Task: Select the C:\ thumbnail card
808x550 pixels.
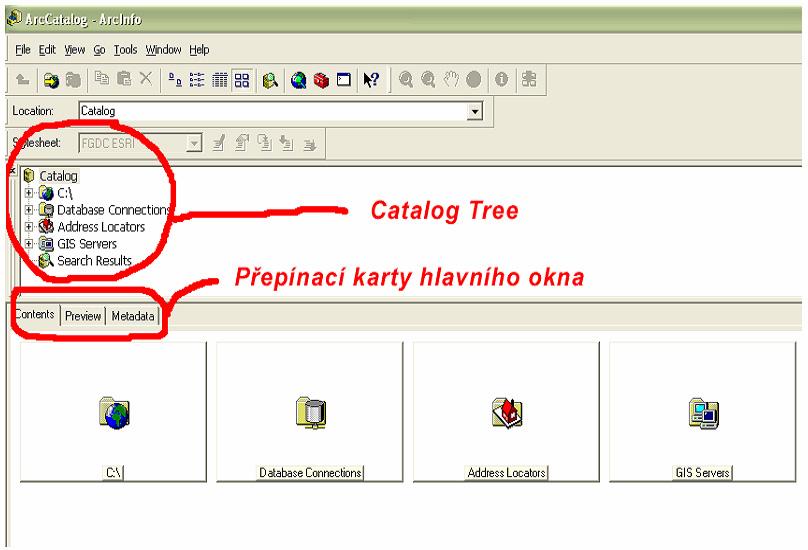Action: pyautogui.click(x=113, y=412)
